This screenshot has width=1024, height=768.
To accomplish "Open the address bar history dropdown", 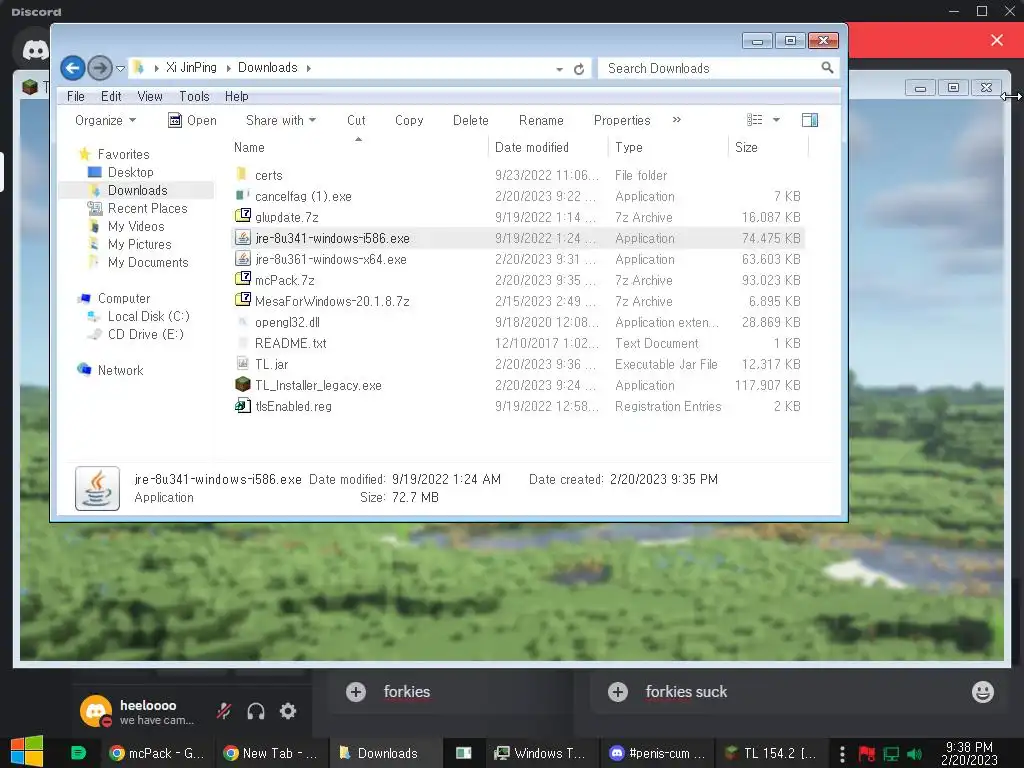I will tap(560, 69).
